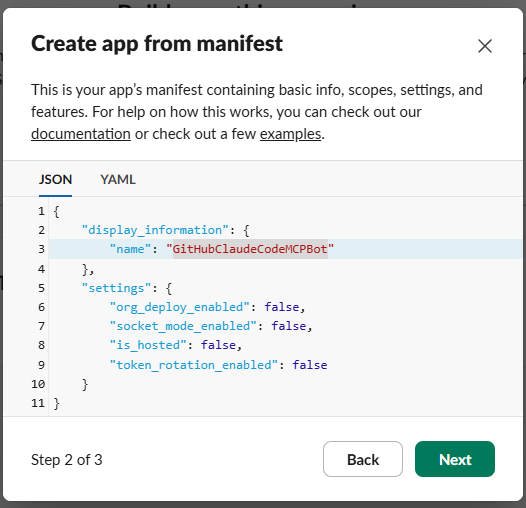
Task: Click line number 11 in the gutter
Action: [x=38, y=403]
